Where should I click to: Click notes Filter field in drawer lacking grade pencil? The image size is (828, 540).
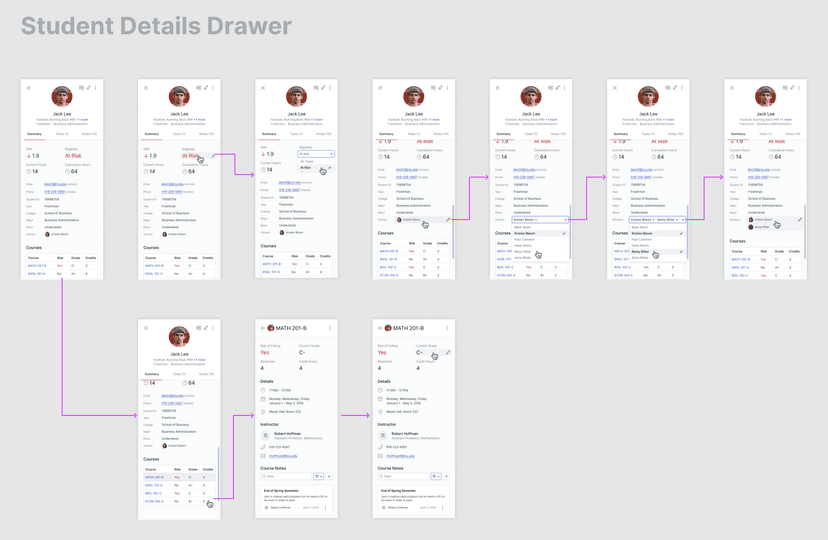point(285,476)
